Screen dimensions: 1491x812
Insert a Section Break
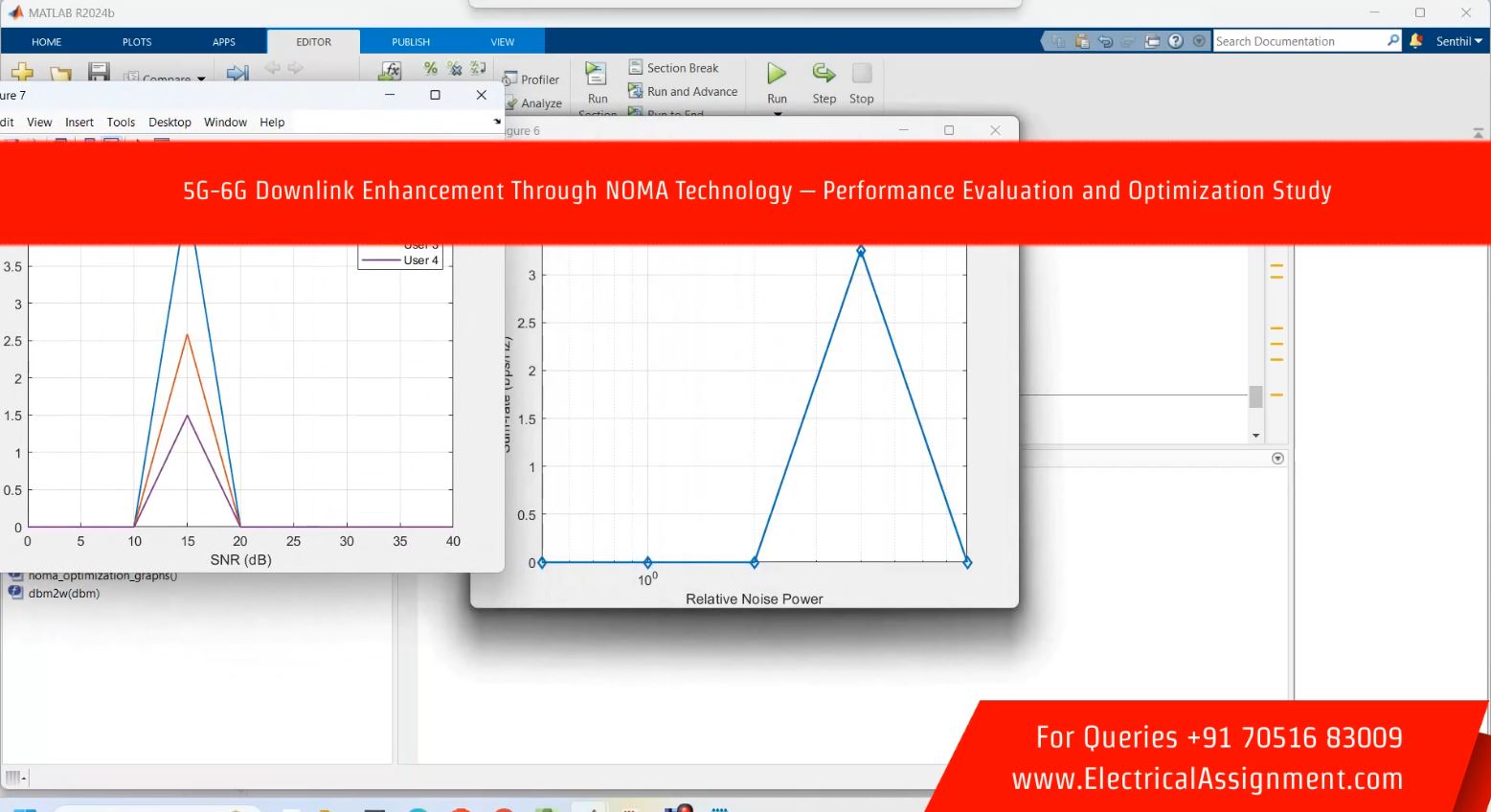pyautogui.click(x=673, y=68)
